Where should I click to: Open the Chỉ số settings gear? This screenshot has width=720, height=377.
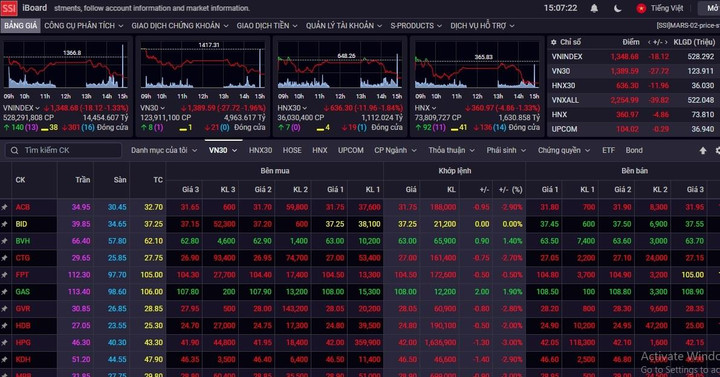coord(554,42)
